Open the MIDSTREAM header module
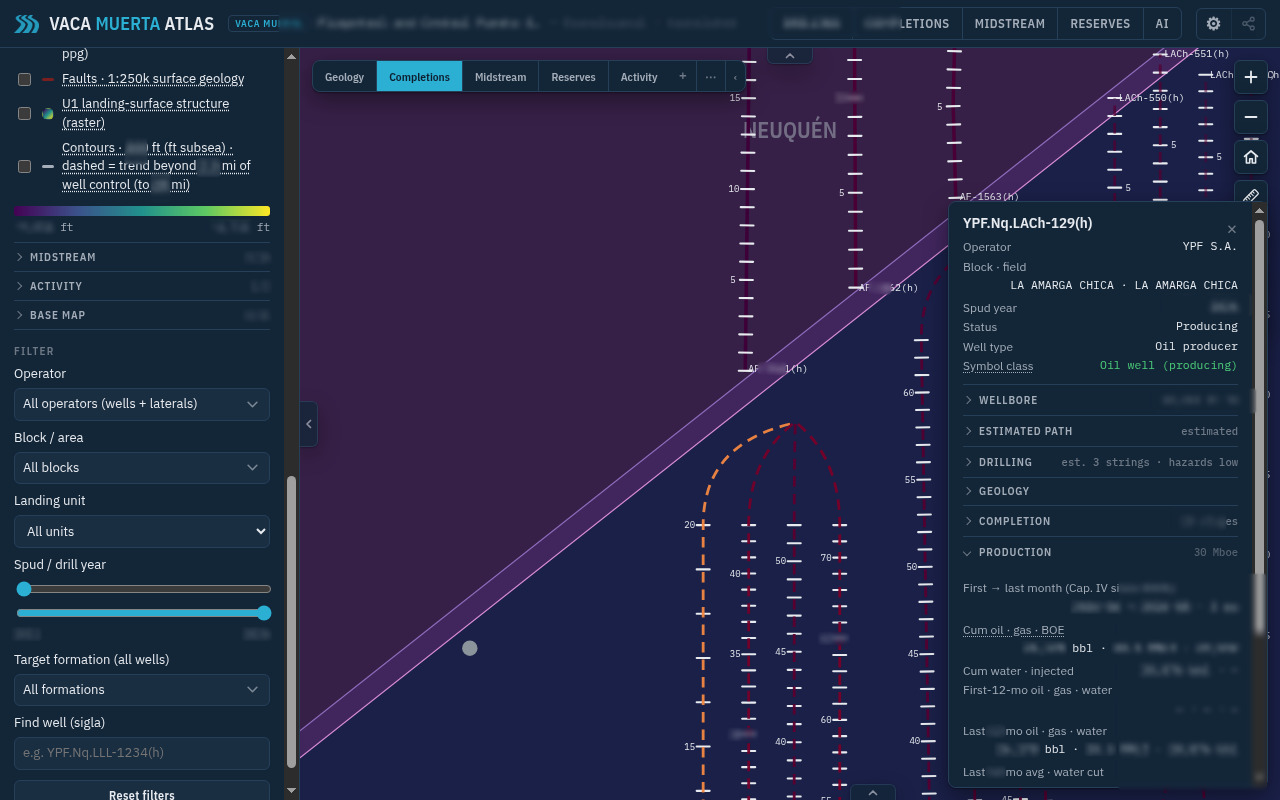1280x800 pixels. pyautogui.click(x=1010, y=24)
